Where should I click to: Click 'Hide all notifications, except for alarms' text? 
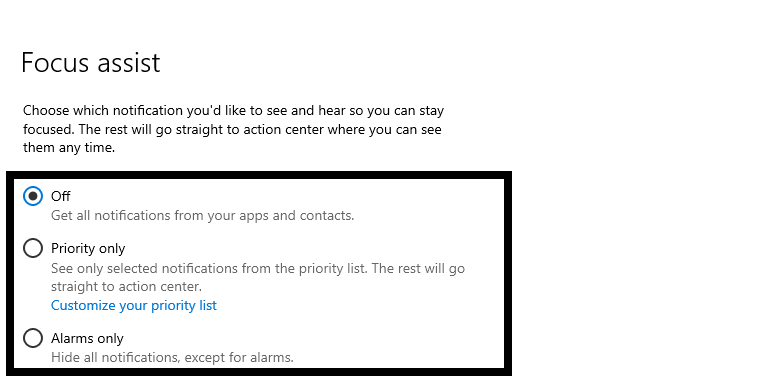tap(172, 358)
